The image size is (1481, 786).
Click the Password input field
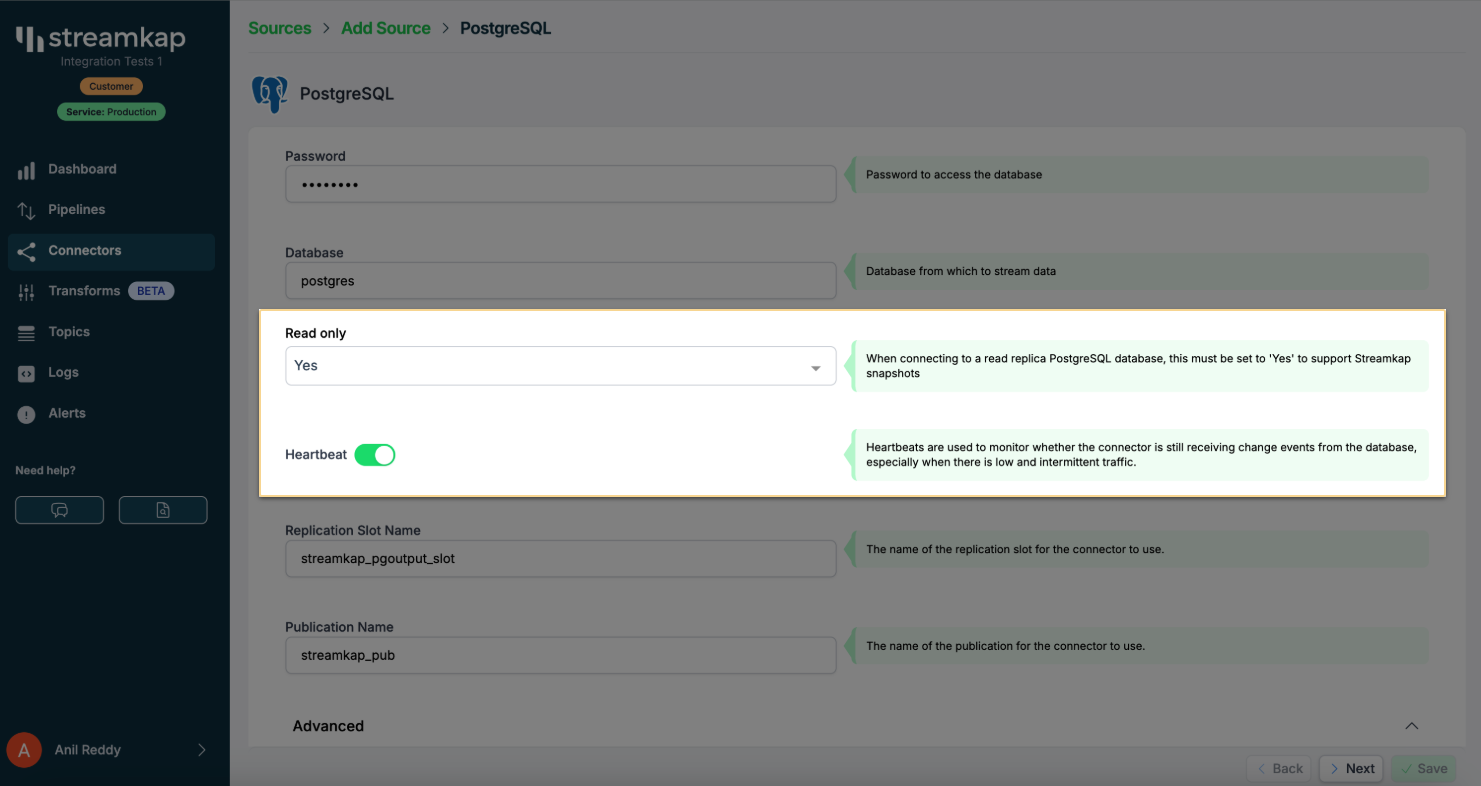560,184
